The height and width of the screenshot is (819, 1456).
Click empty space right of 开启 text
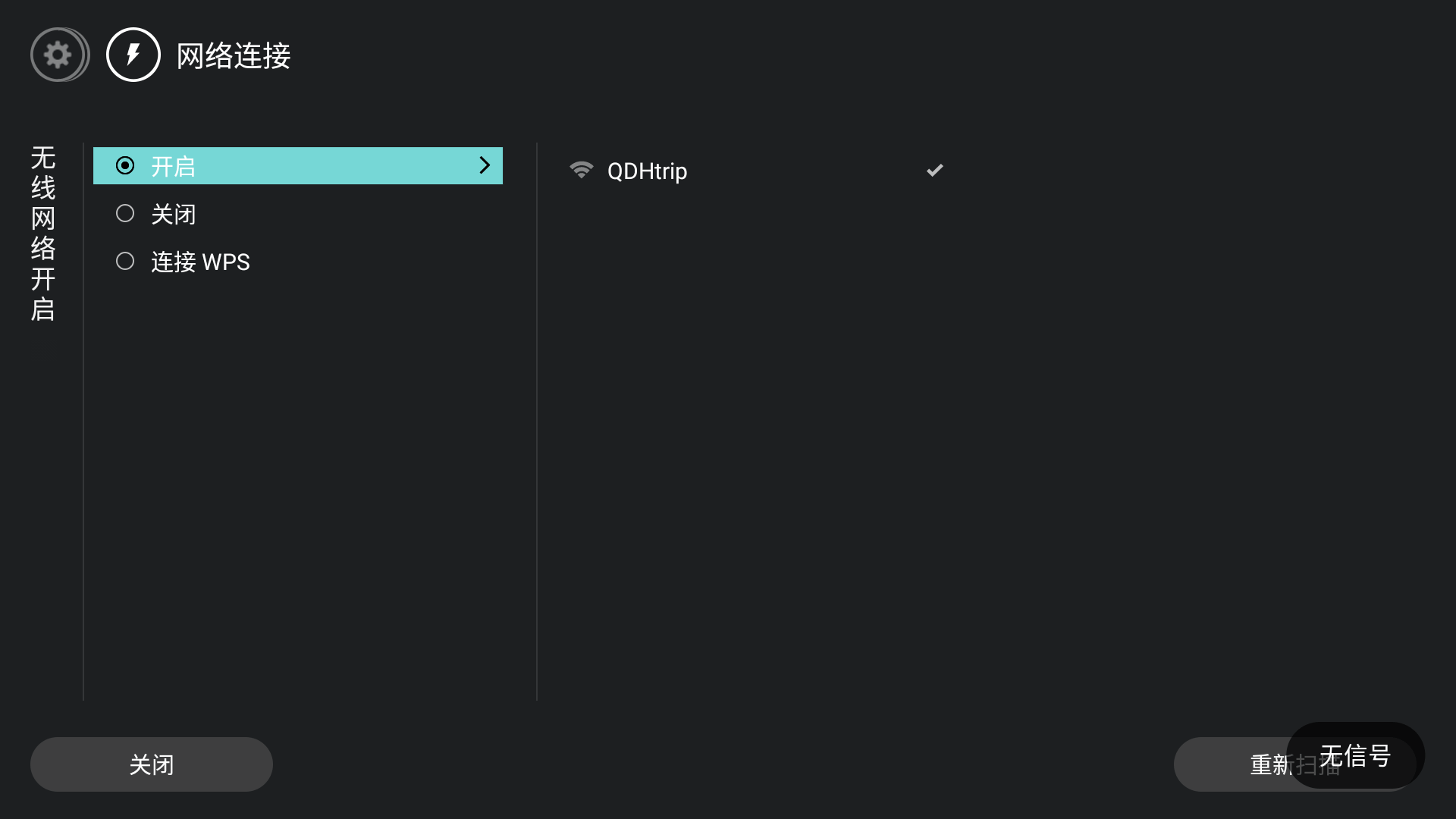coord(334,165)
